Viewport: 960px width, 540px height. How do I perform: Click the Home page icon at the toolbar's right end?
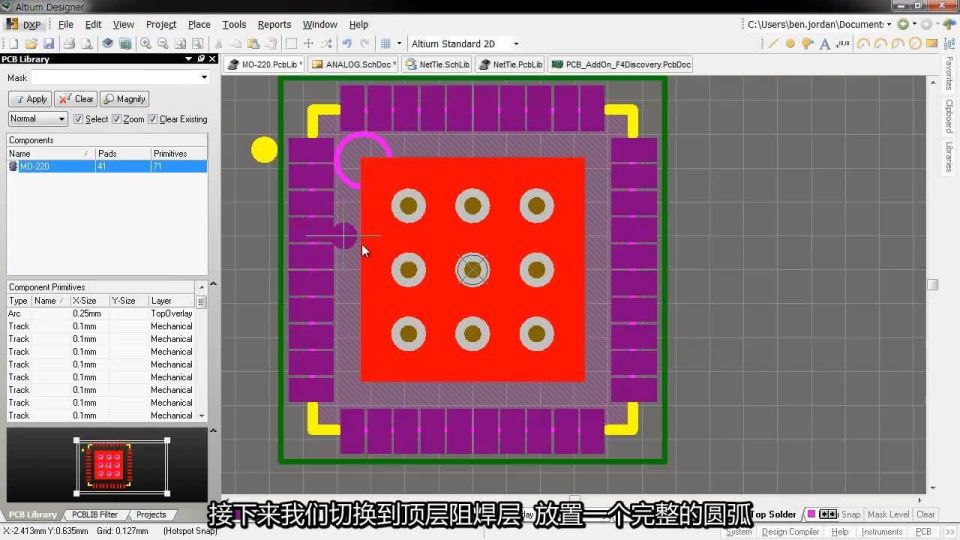point(949,24)
